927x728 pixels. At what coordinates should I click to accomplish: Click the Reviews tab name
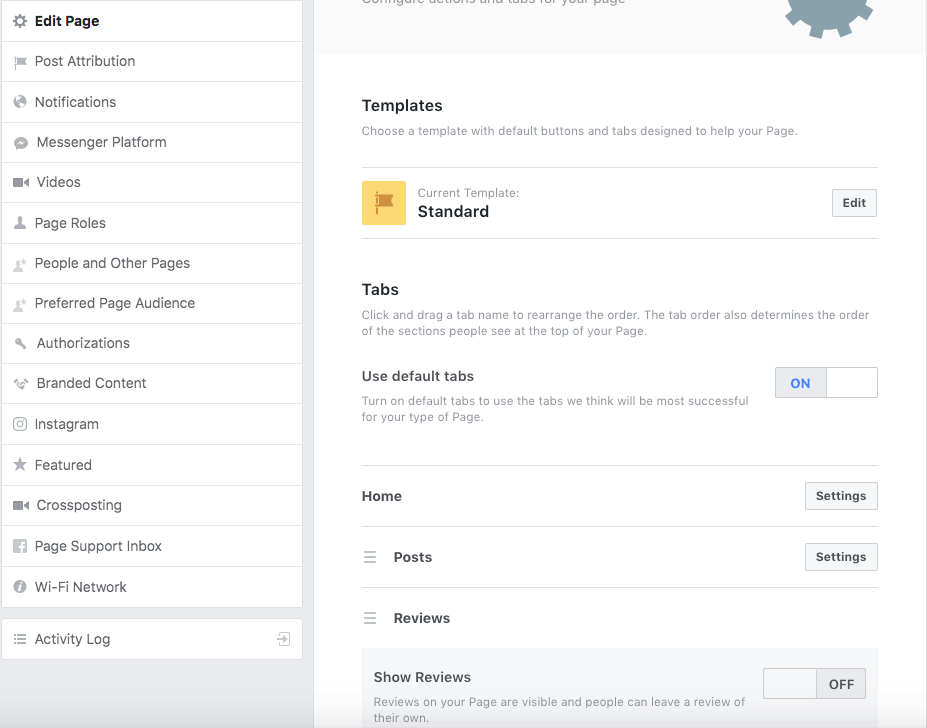[x=422, y=618]
